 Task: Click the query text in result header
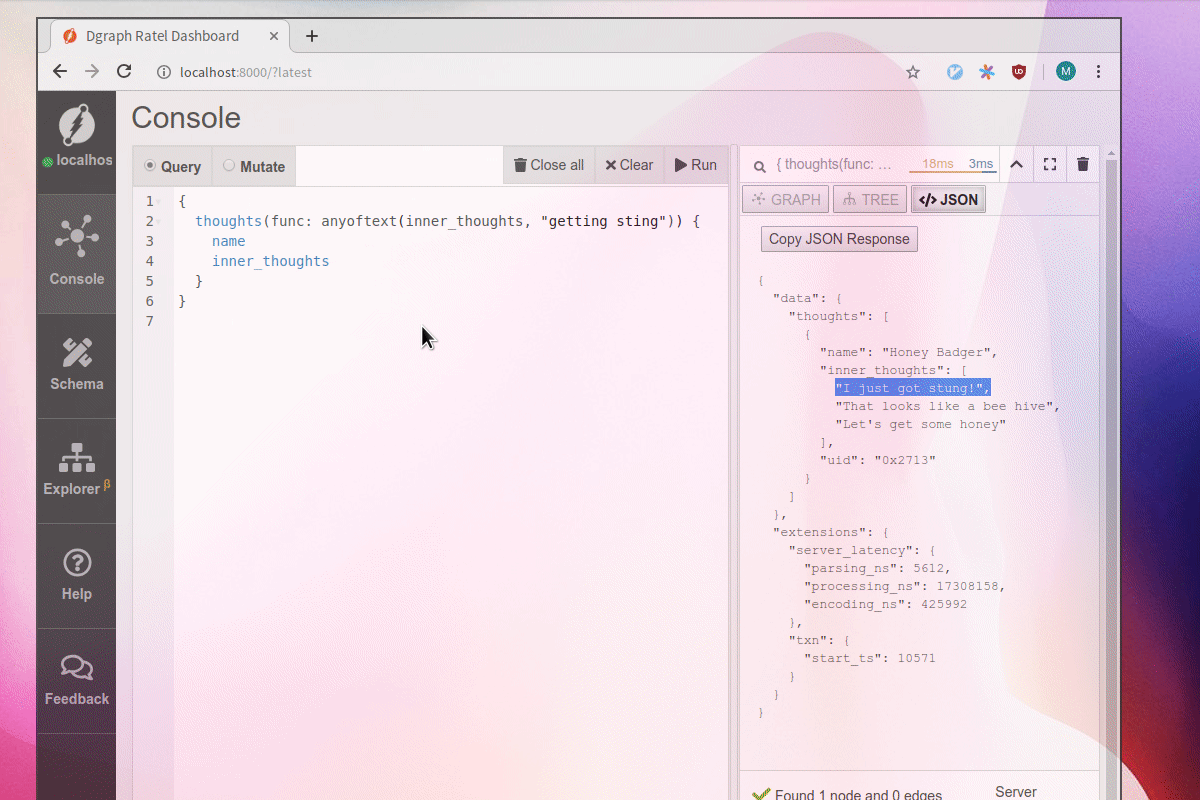(834, 165)
